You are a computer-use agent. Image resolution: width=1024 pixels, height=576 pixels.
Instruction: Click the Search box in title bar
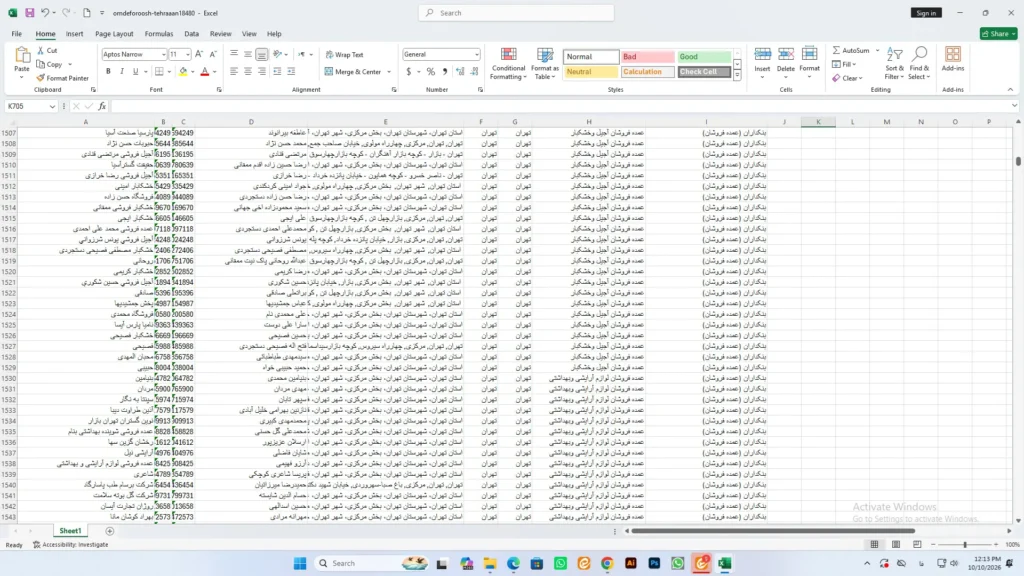pos(516,12)
